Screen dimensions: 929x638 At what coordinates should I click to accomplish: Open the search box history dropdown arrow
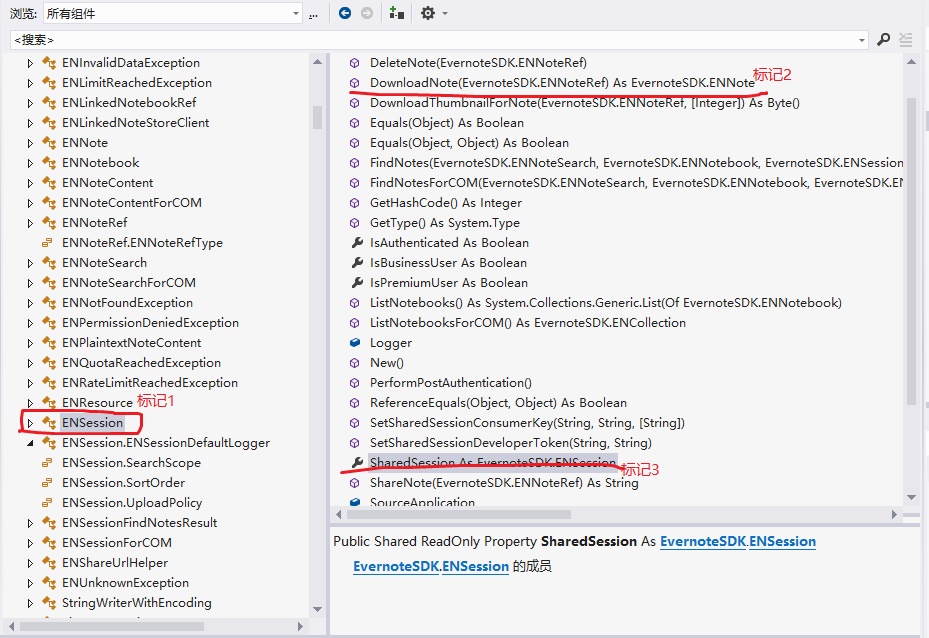(861, 40)
